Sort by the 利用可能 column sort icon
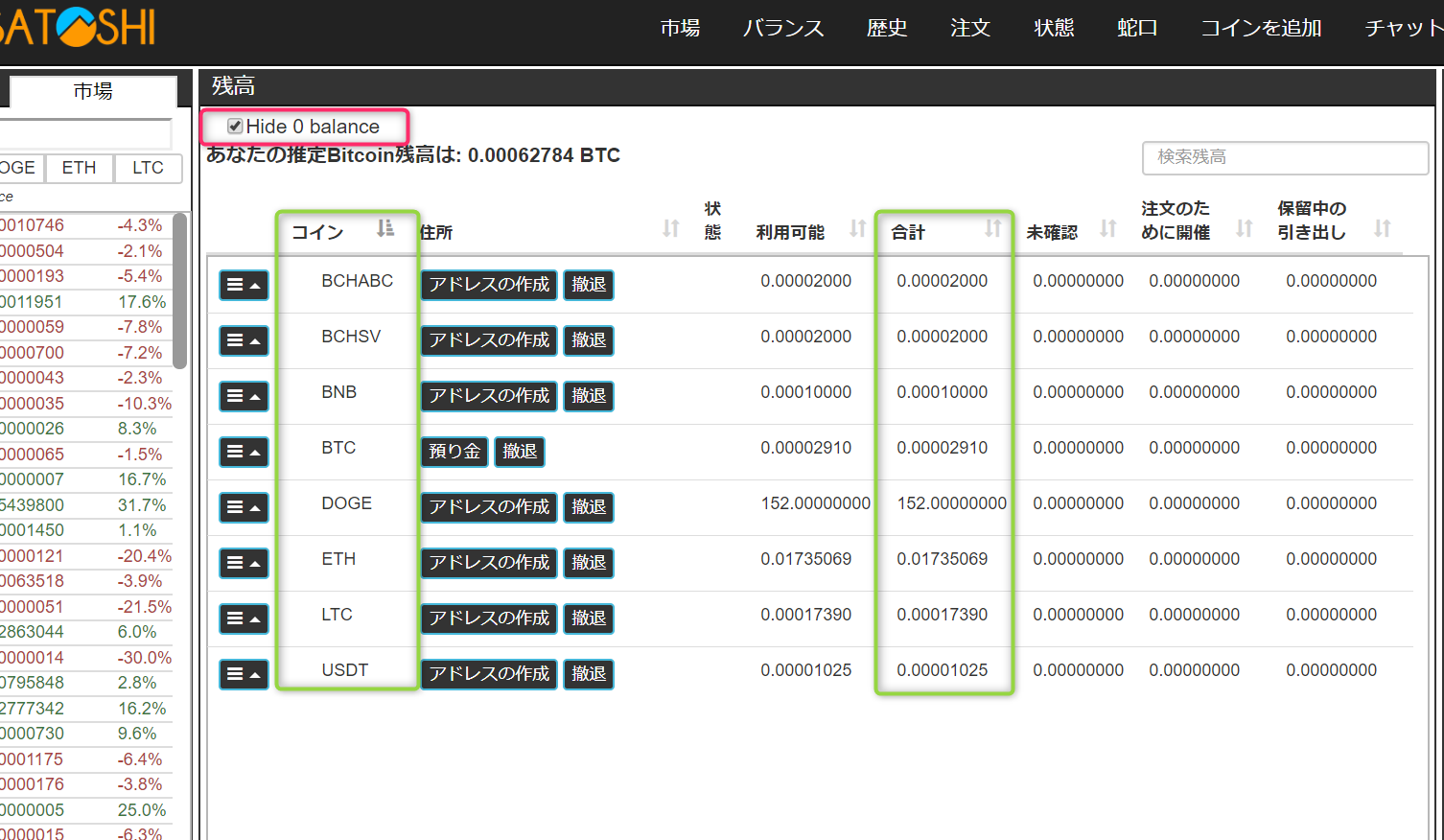This screenshot has height=840, width=1444. (858, 228)
